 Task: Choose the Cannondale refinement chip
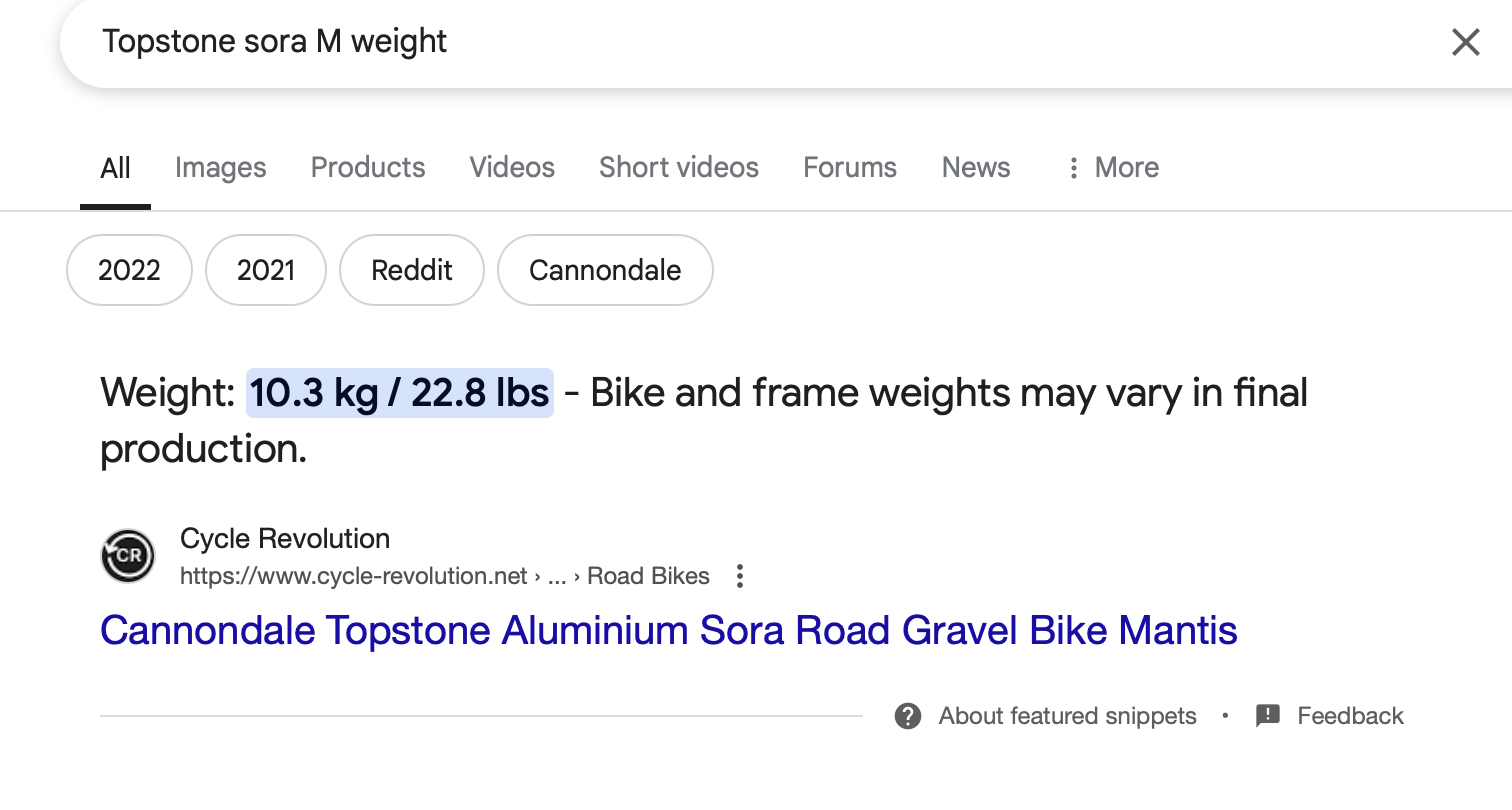(605, 270)
